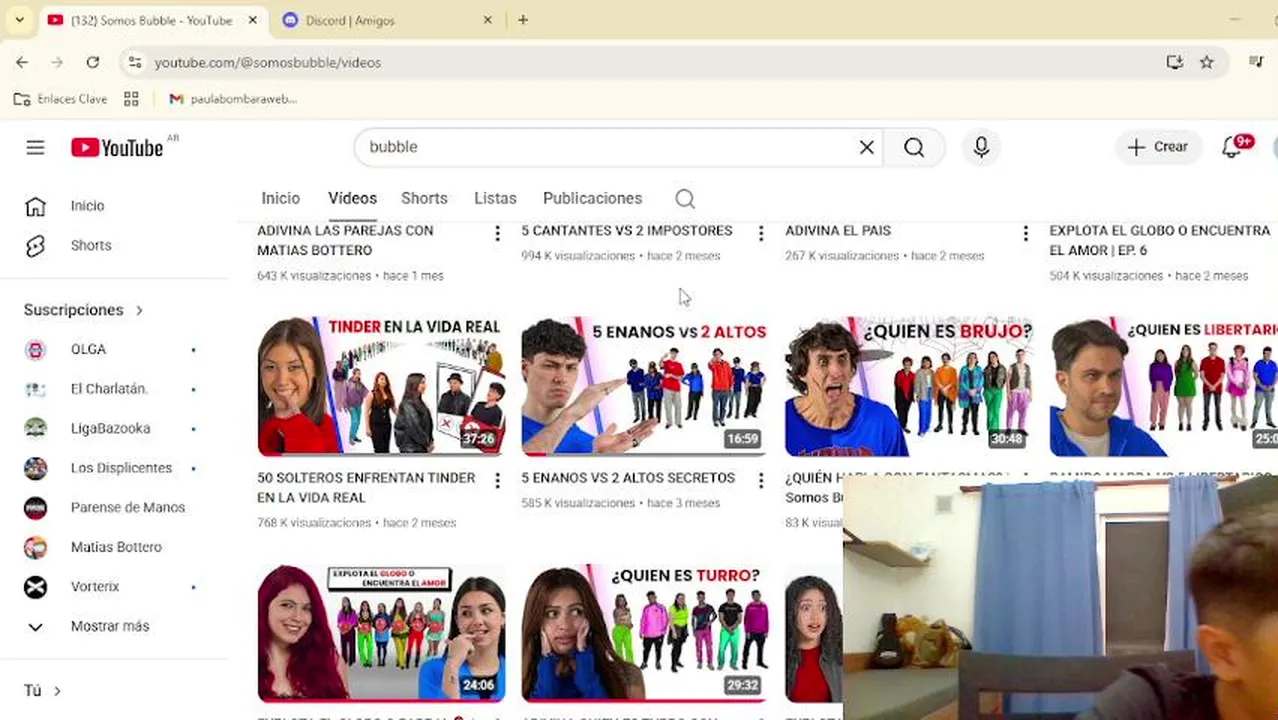Screen dimensions: 1278x720
Task: Switch to the Publicaciones channel tab
Action: tap(592, 198)
